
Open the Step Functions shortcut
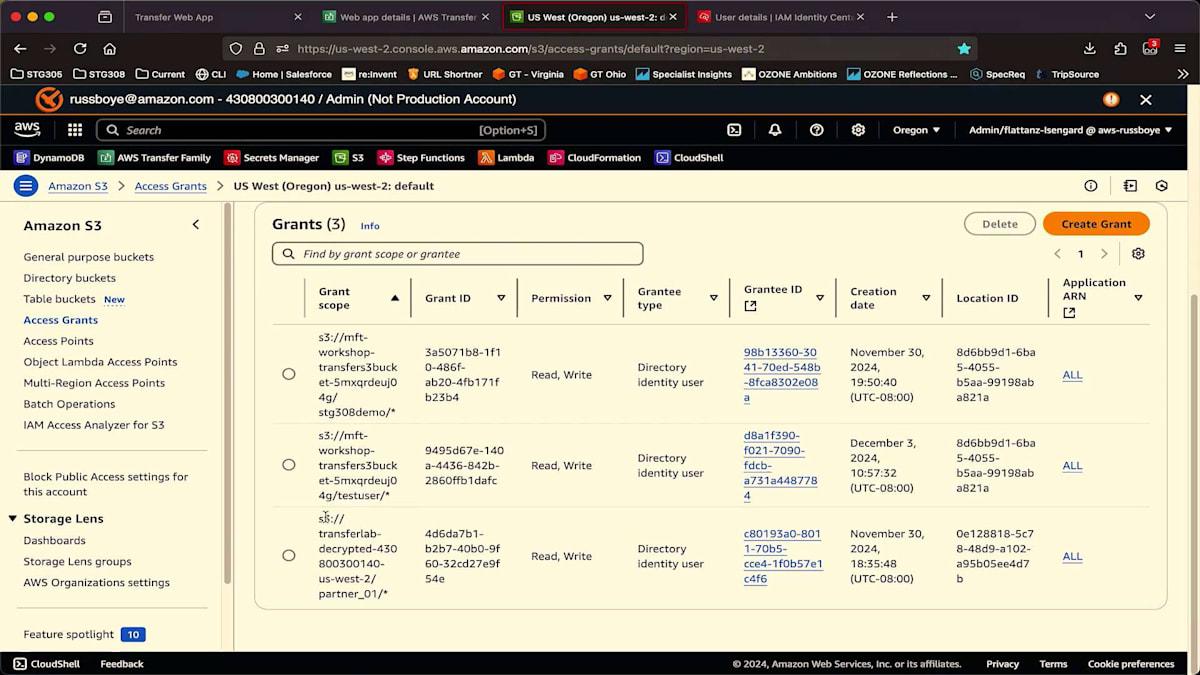tap(421, 157)
